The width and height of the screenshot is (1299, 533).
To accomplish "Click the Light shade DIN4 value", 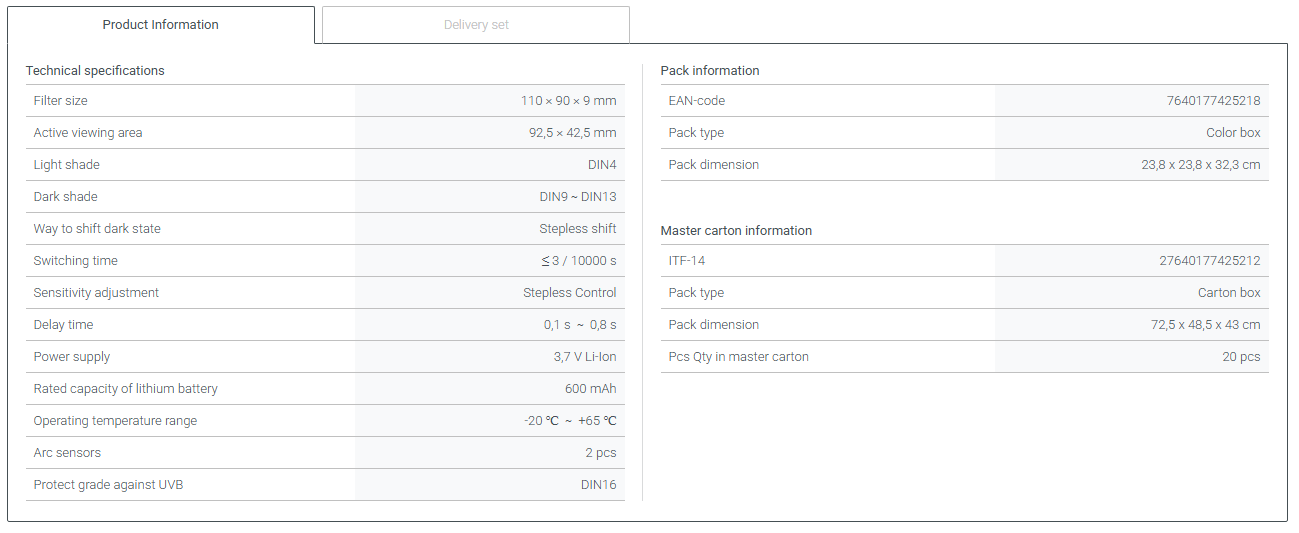I will coord(602,165).
